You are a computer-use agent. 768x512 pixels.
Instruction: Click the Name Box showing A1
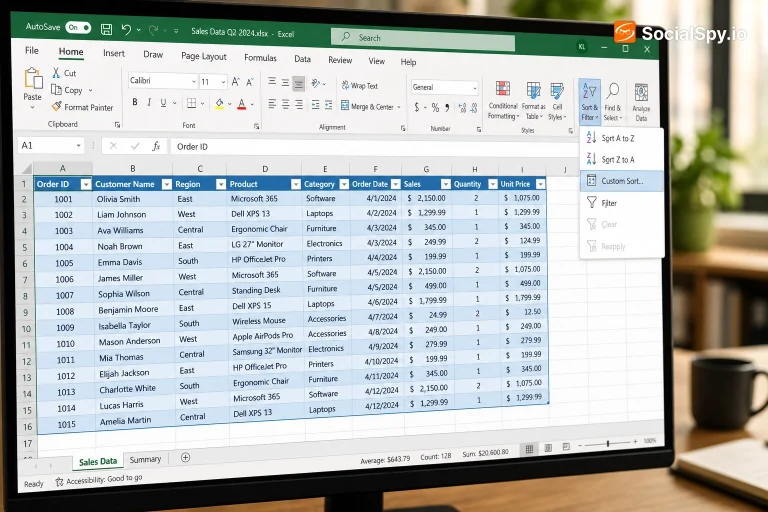51,146
